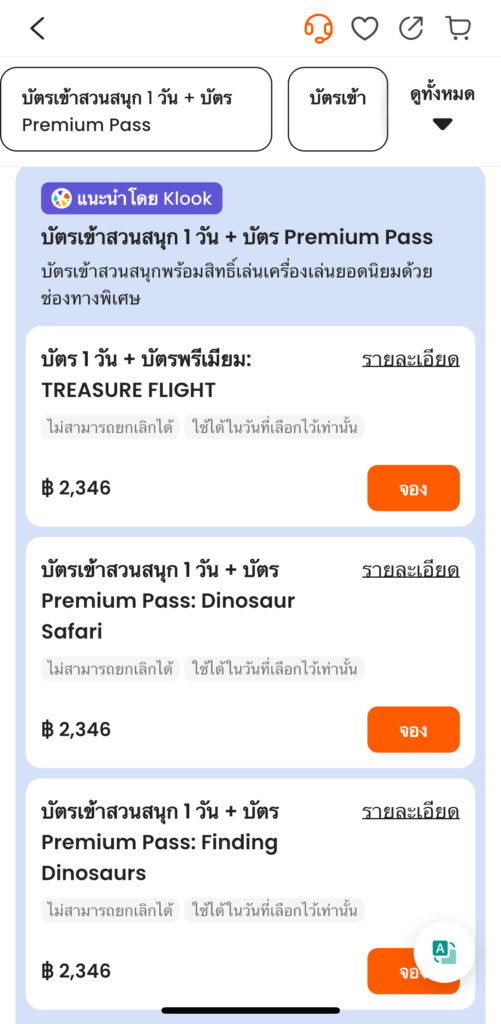Viewport: 501px width, 1024px height.
Task: Open รายละเอียด for TREASURE FLIGHT
Action: [x=411, y=360]
